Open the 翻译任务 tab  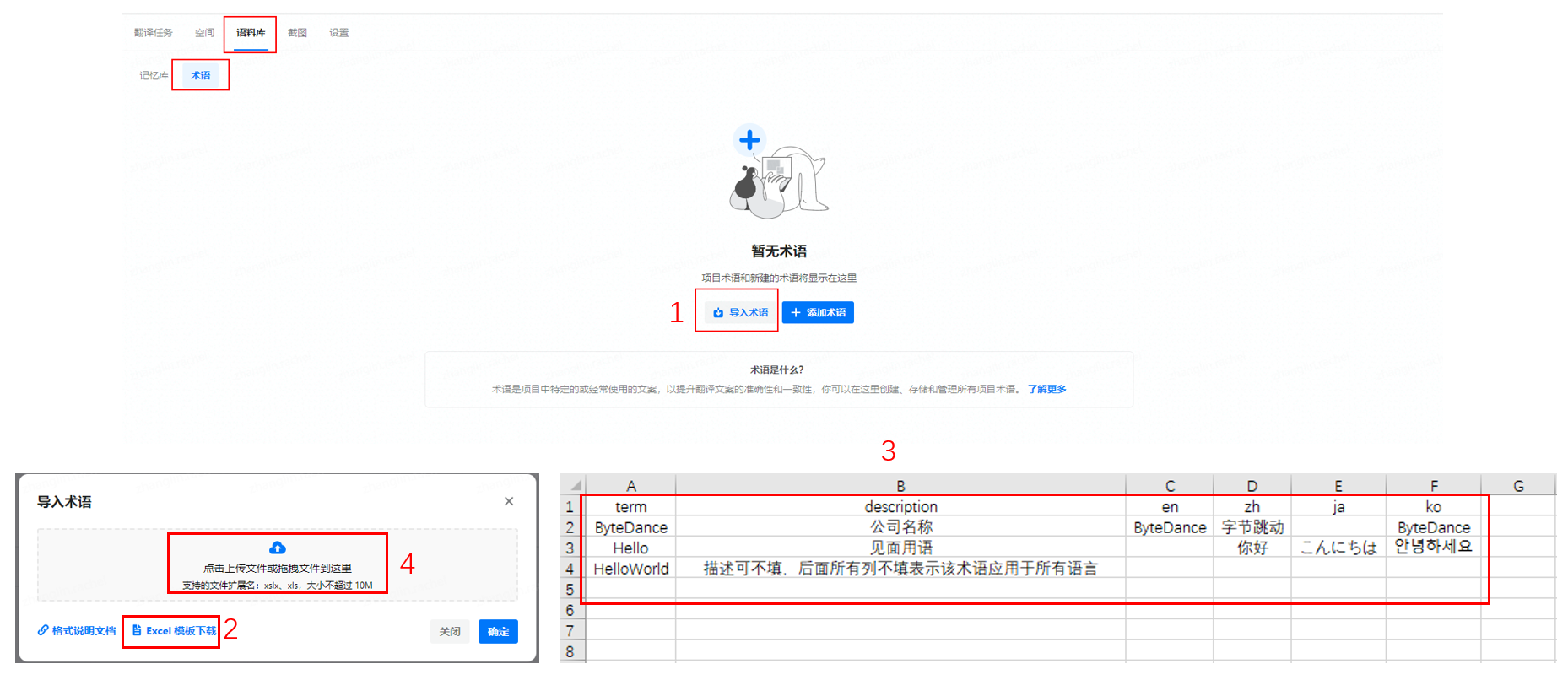tap(153, 33)
